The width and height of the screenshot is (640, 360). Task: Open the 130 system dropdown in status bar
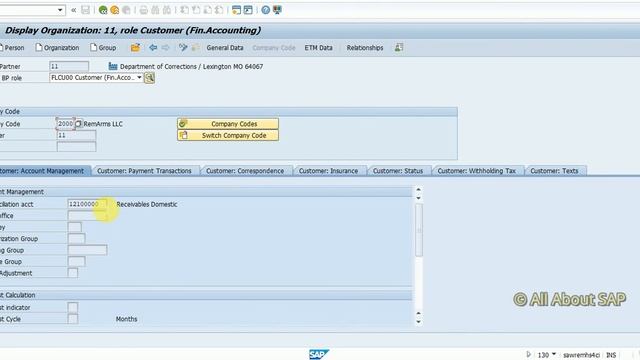tap(554, 354)
